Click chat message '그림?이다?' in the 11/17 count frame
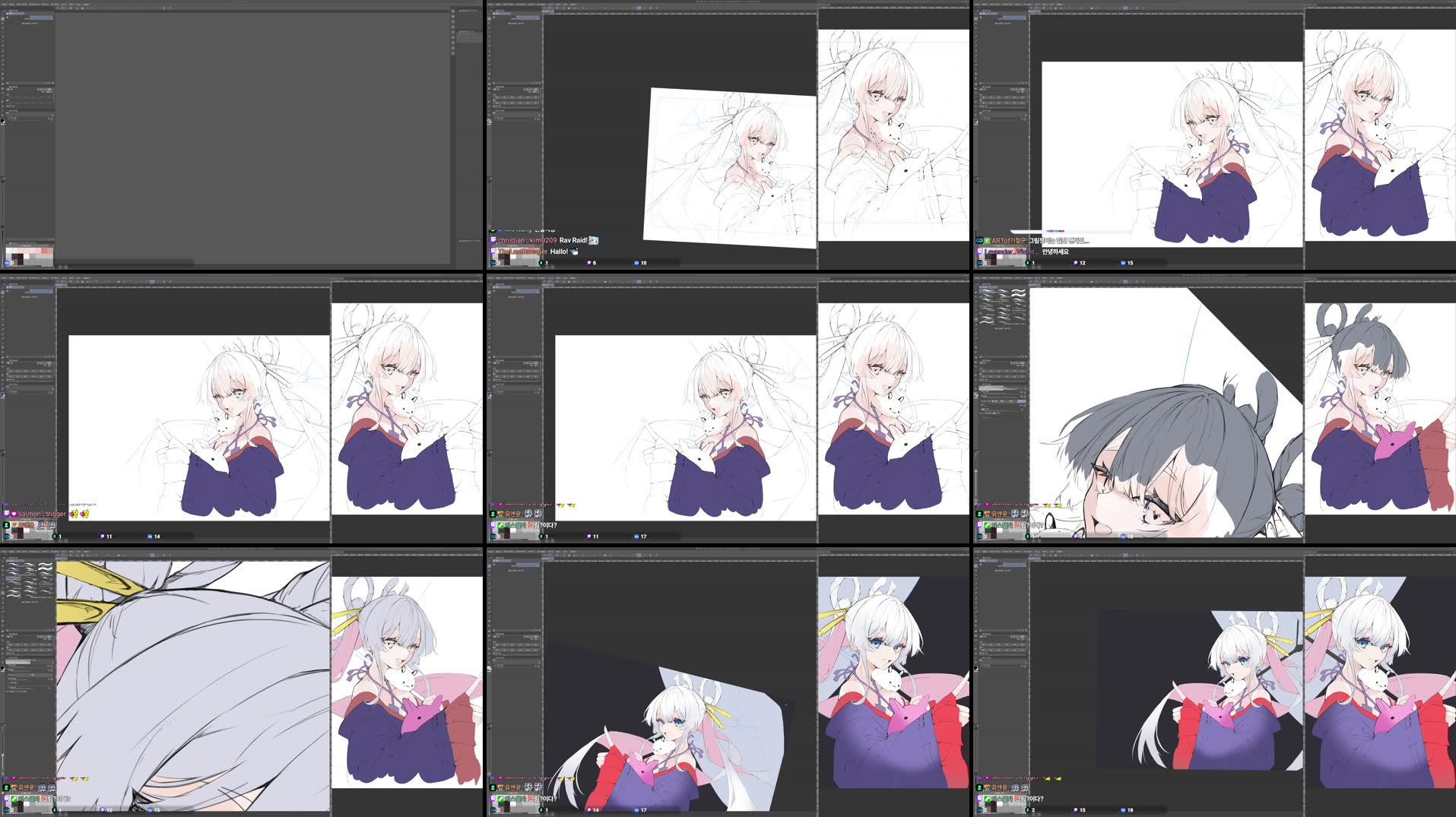 (543, 525)
